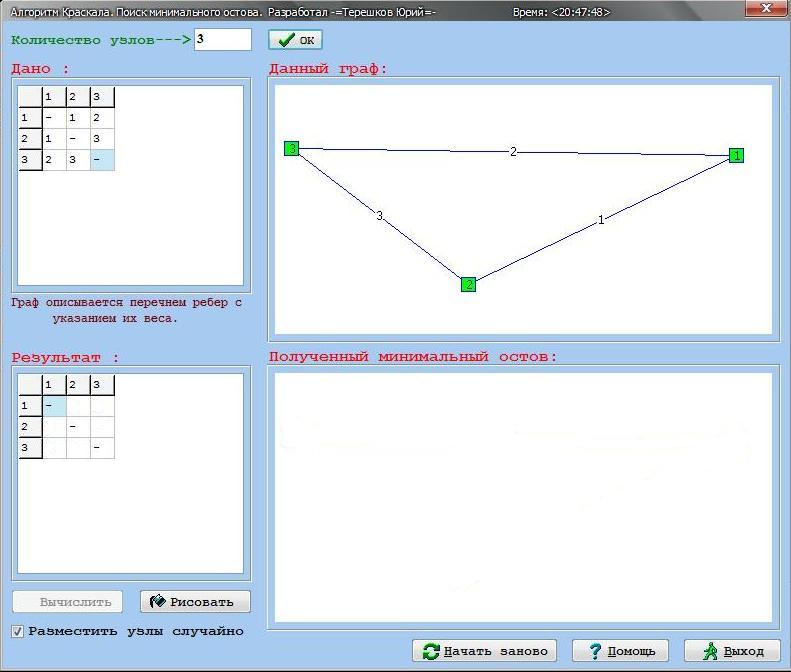Click Дано table row header 2
Image resolution: width=791 pixels, height=672 pixels.
[30, 139]
